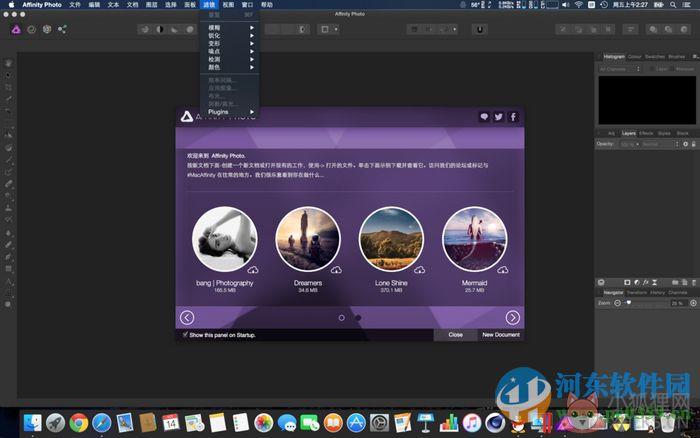Expand the 噪点 submenu
The image size is (700, 438).
[230, 51]
